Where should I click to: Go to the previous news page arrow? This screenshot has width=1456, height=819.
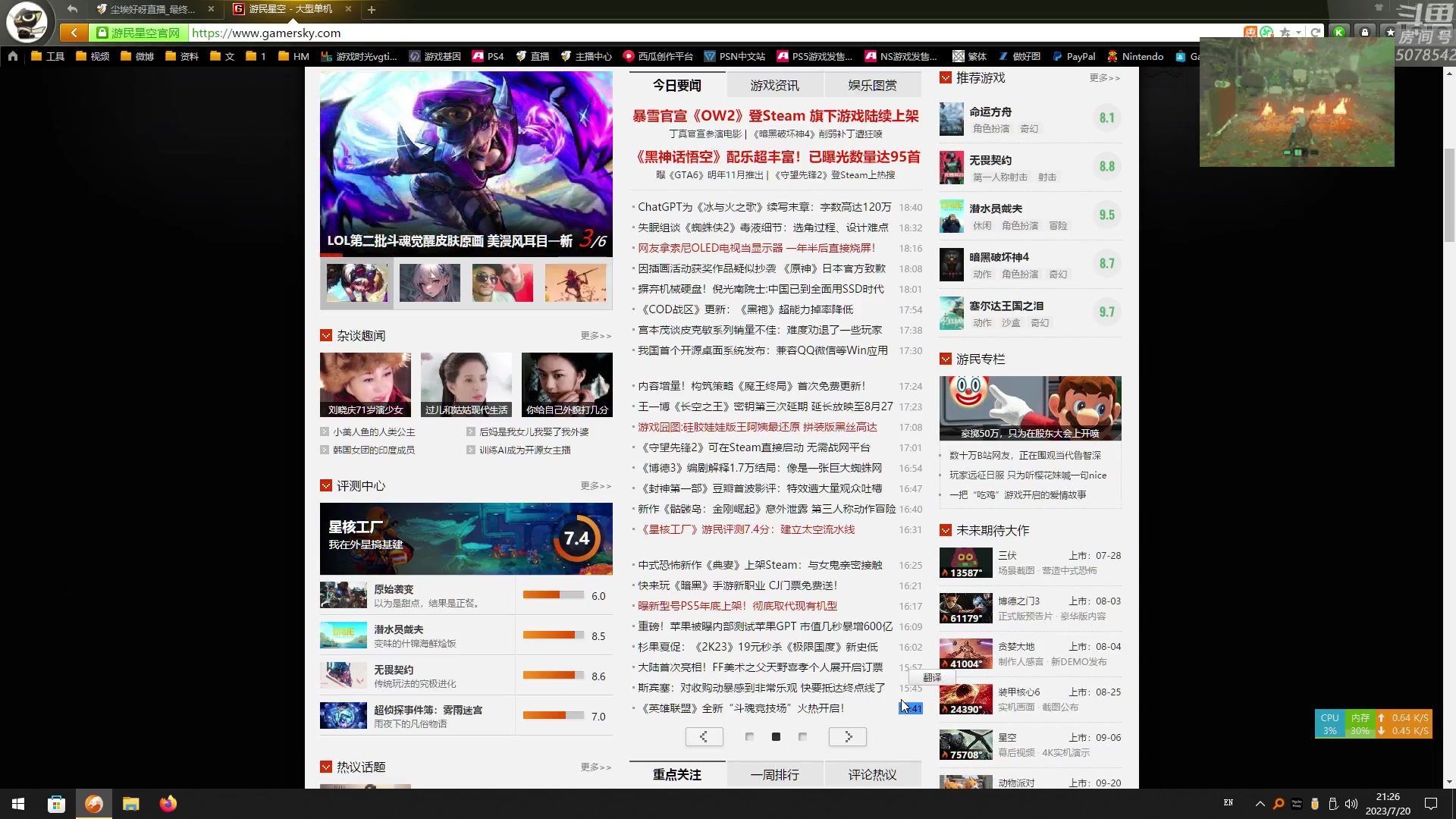[x=704, y=736]
